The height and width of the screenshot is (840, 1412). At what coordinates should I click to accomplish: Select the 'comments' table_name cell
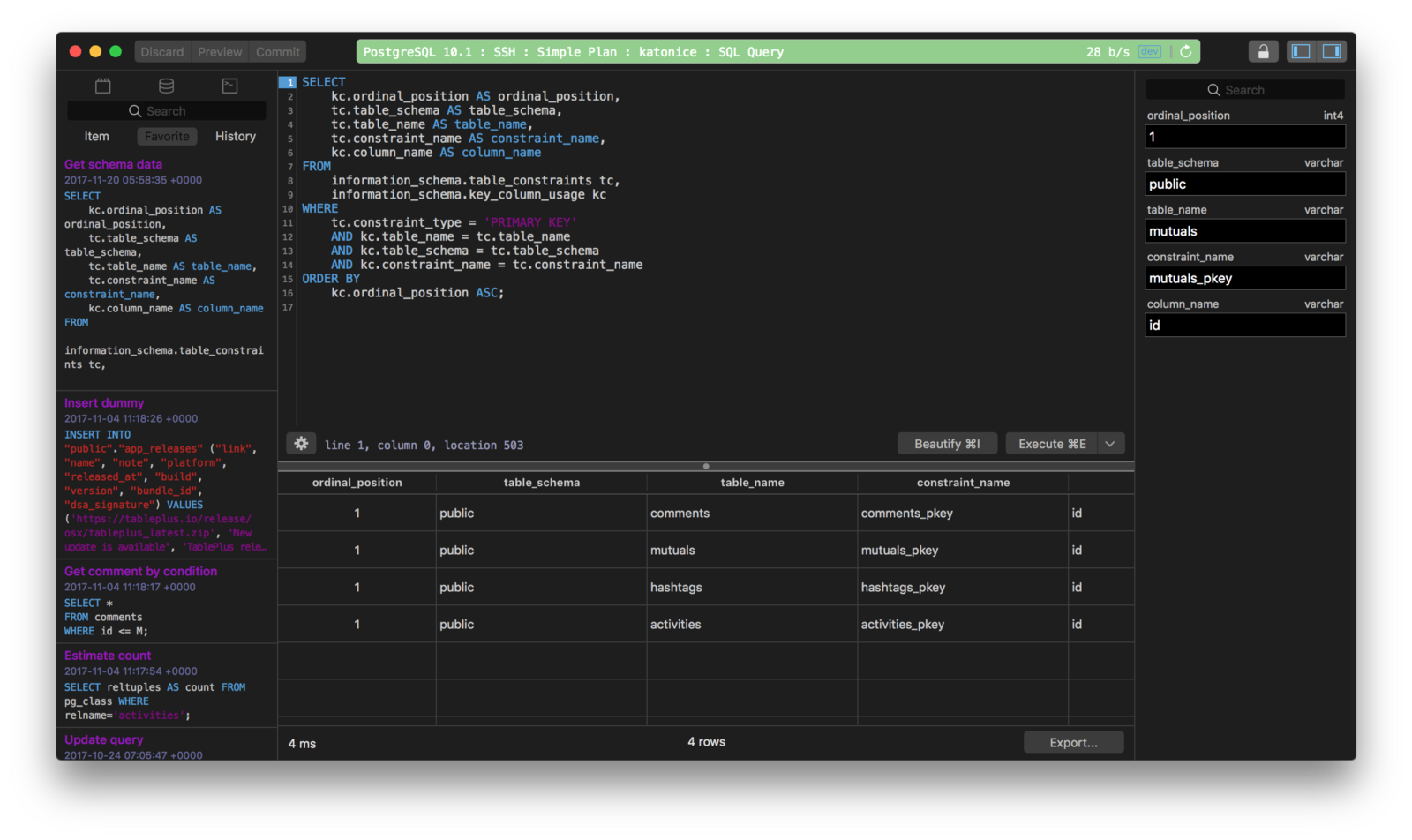coord(752,513)
